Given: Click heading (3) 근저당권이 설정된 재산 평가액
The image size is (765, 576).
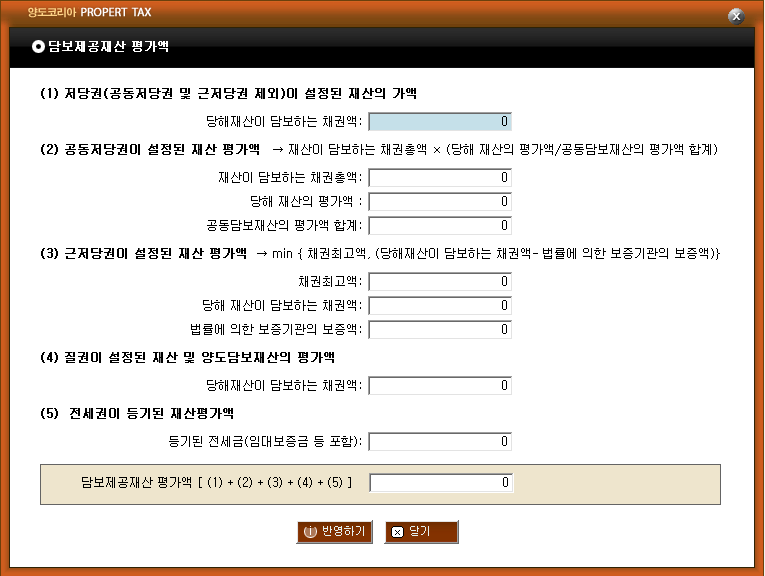Looking at the screenshot, I should [143, 254].
